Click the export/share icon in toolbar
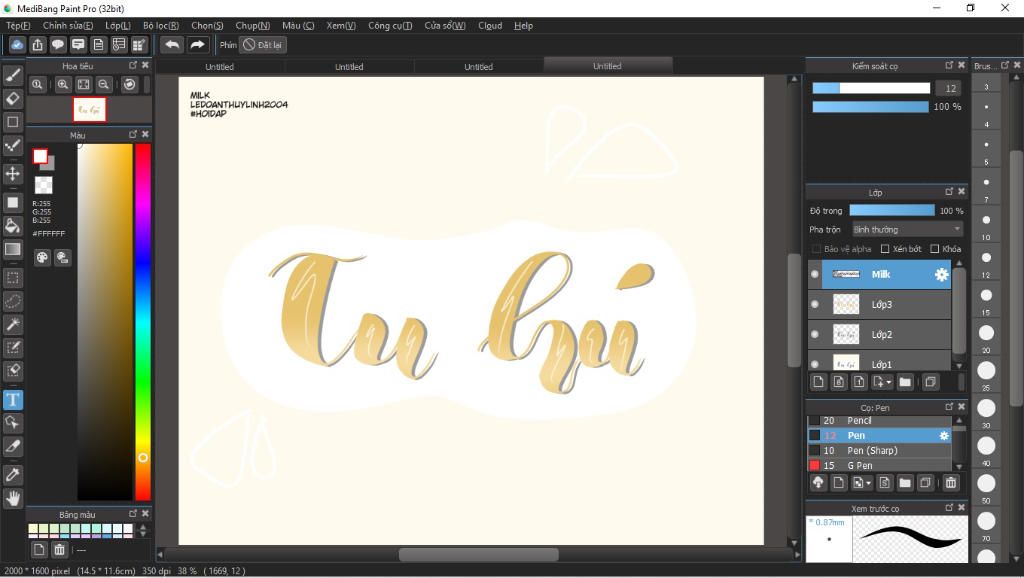Screen dimensions: 1024x578 (38, 44)
